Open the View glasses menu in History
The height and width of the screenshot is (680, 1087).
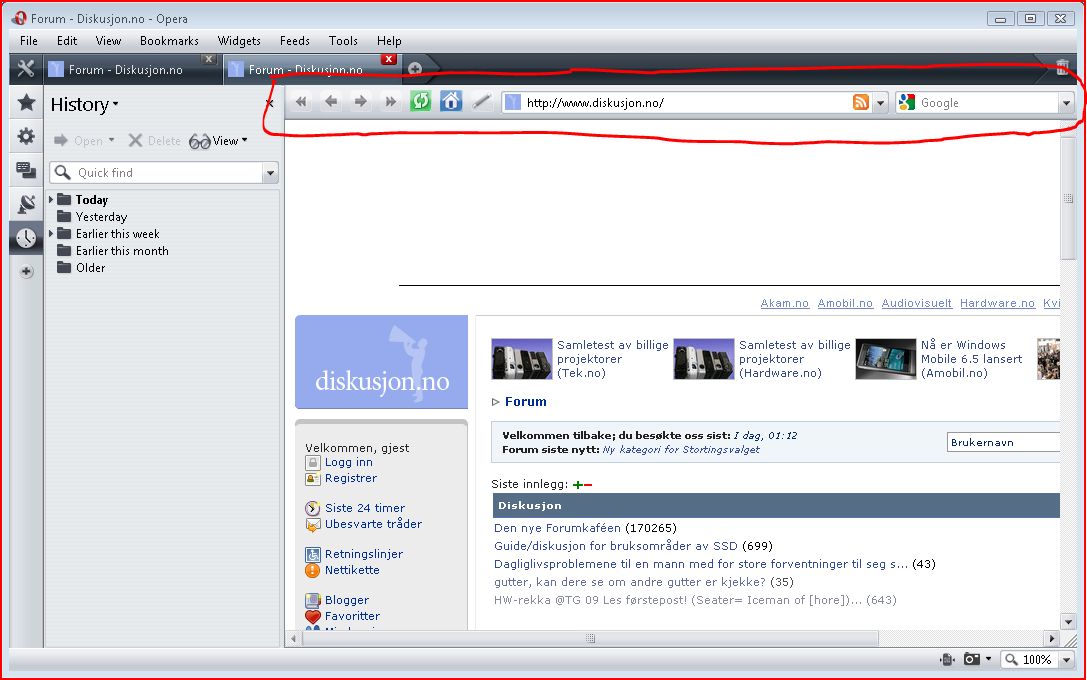coord(218,141)
